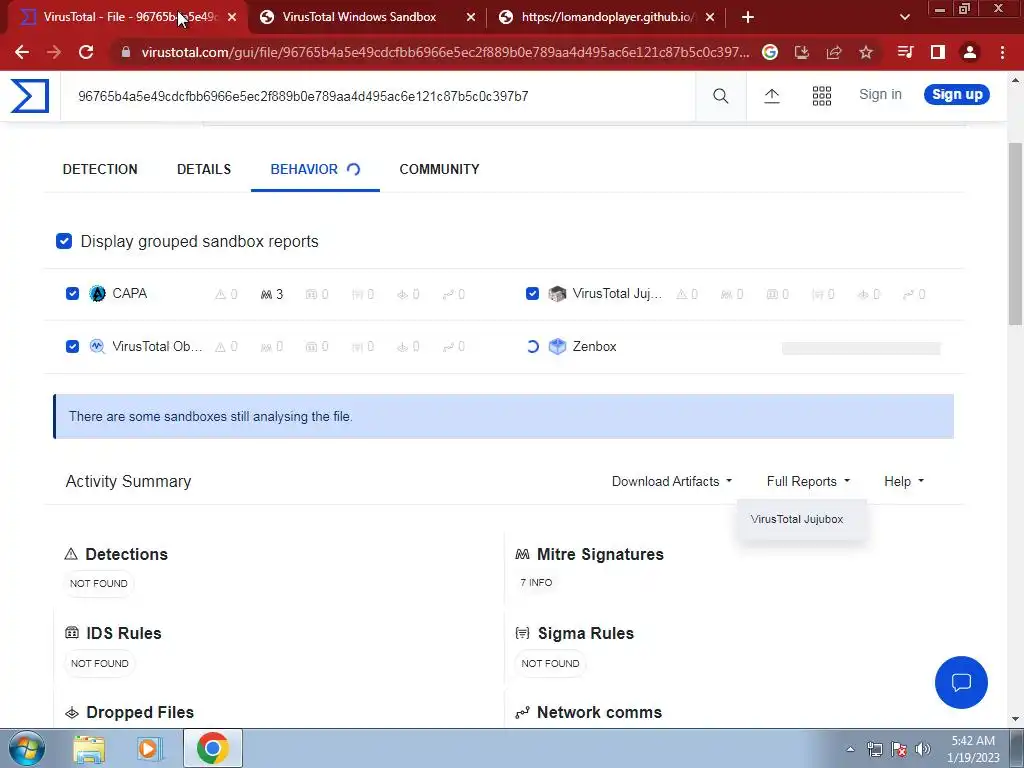Click the VirusTotal logo icon
Viewport: 1024px width, 768px height.
[30, 96]
